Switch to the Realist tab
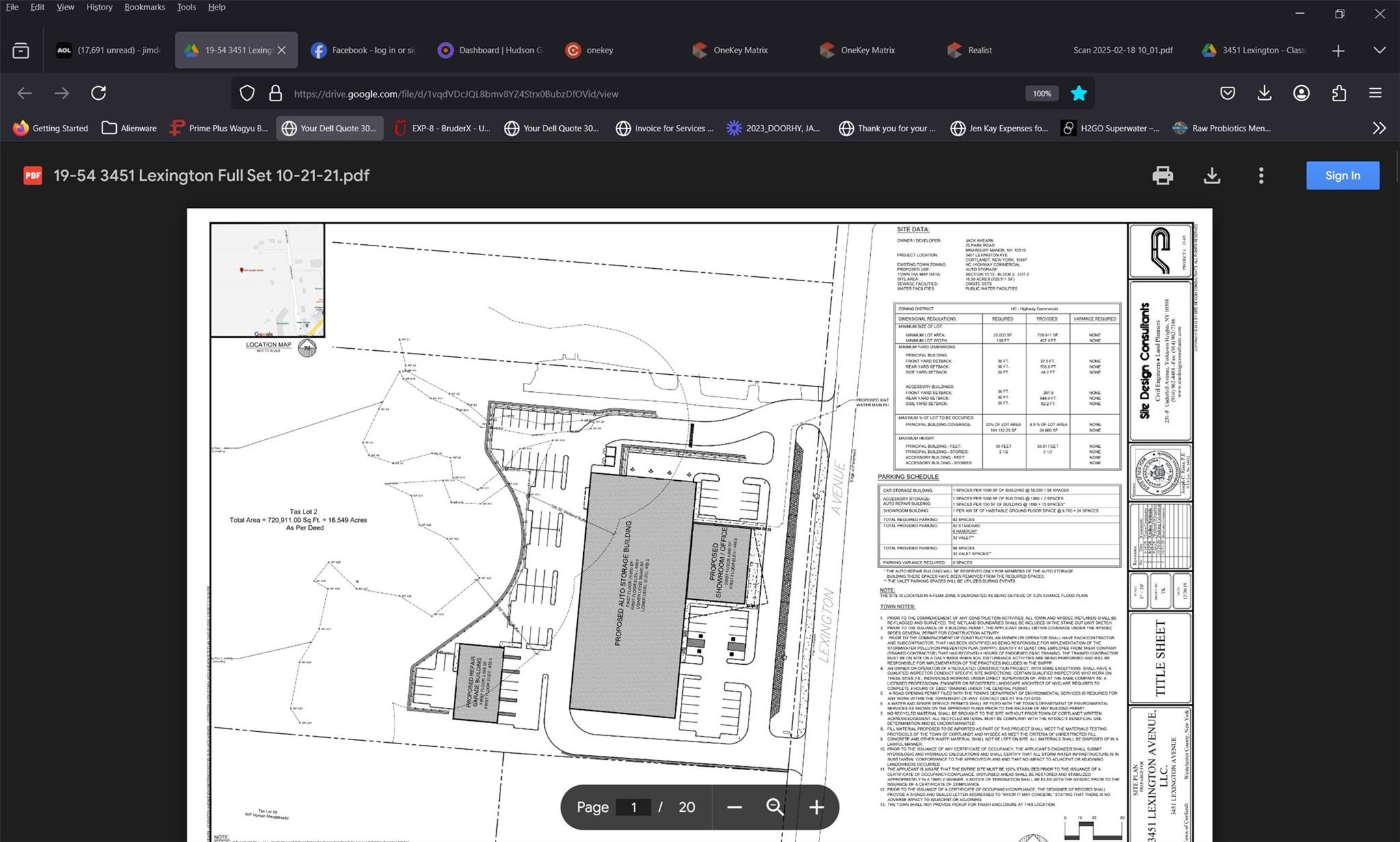The image size is (1400, 842). [971, 50]
